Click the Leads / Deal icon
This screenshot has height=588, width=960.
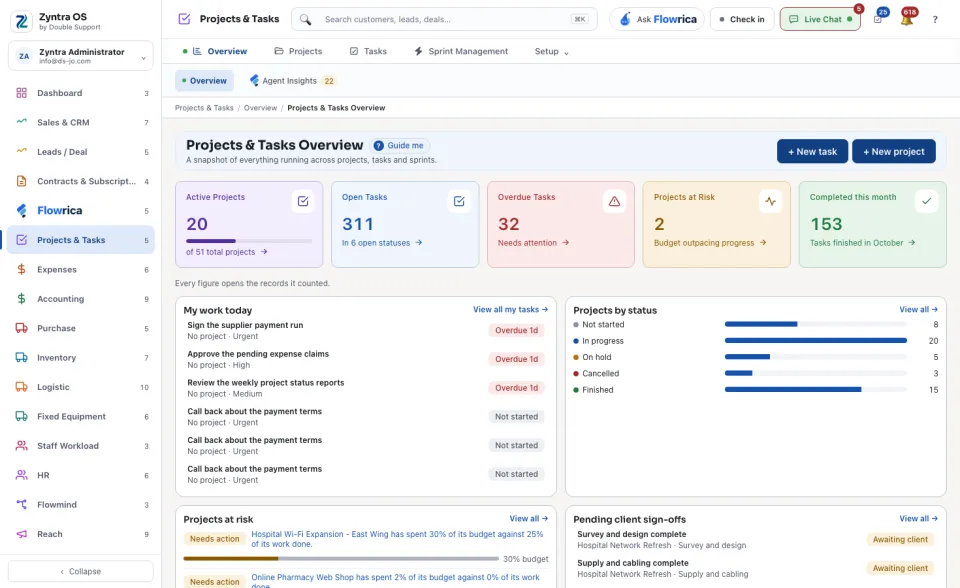pos(21,152)
